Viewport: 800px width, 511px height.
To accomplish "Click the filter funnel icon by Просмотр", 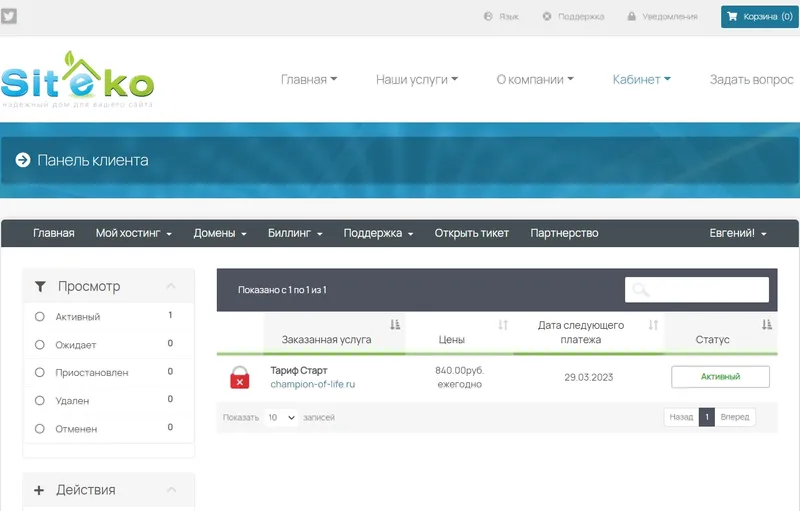I will tap(40, 286).
